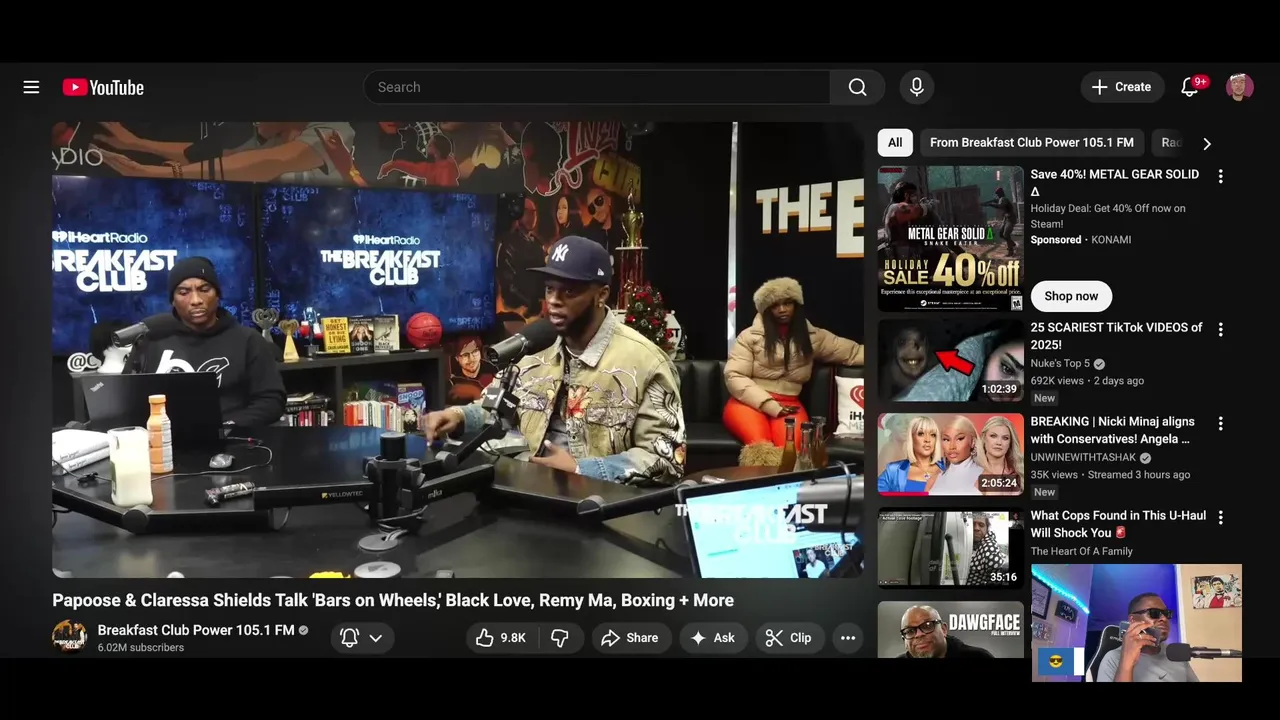The width and height of the screenshot is (1280, 720).
Task: Open options for Metal Gear Solid ad
Action: (x=1220, y=176)
